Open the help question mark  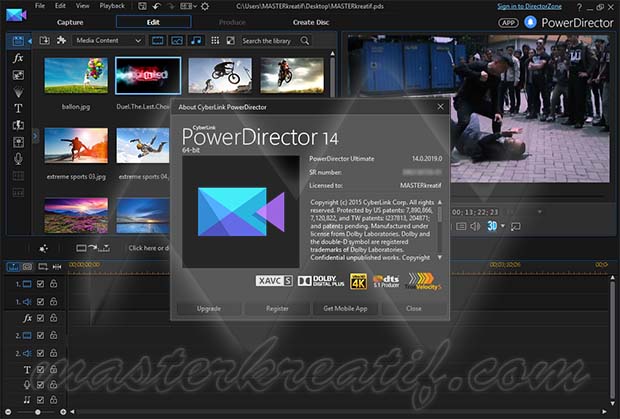coord(579,7)
